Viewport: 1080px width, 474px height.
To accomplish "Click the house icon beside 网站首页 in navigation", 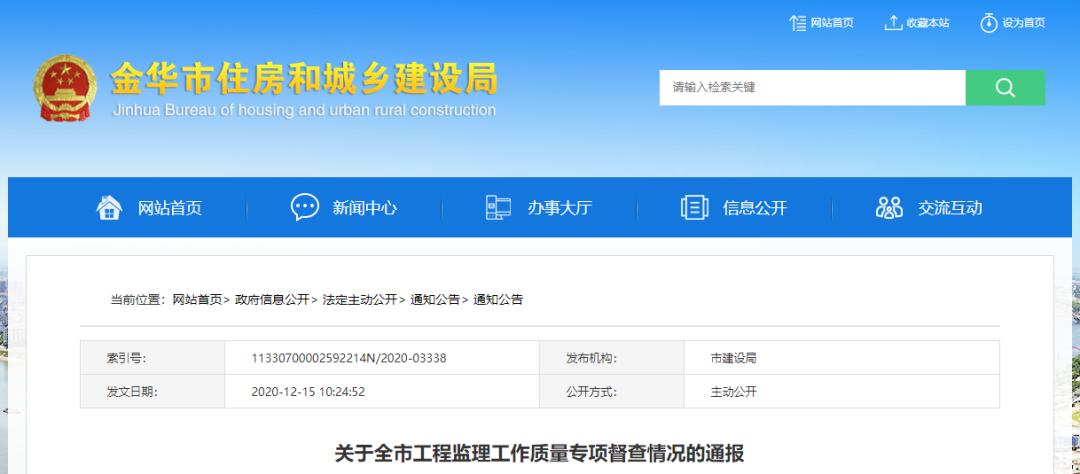I will (x=109, y=207).
